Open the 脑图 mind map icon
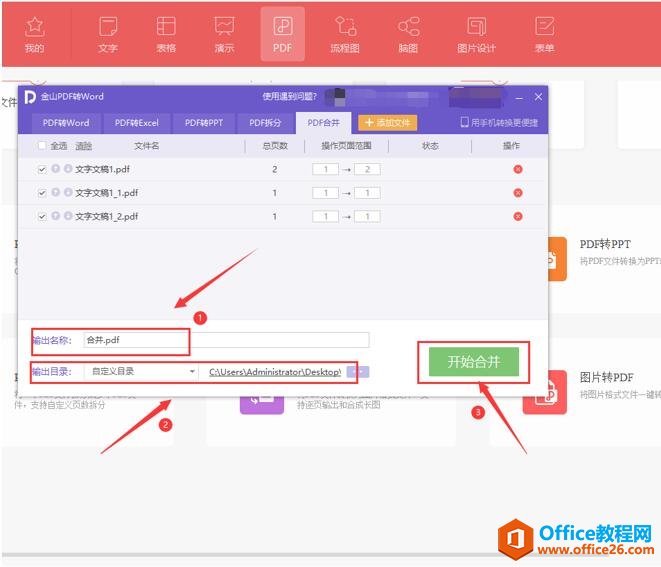The height and width of the screenshot is (567, 661). tap(408, 35)
